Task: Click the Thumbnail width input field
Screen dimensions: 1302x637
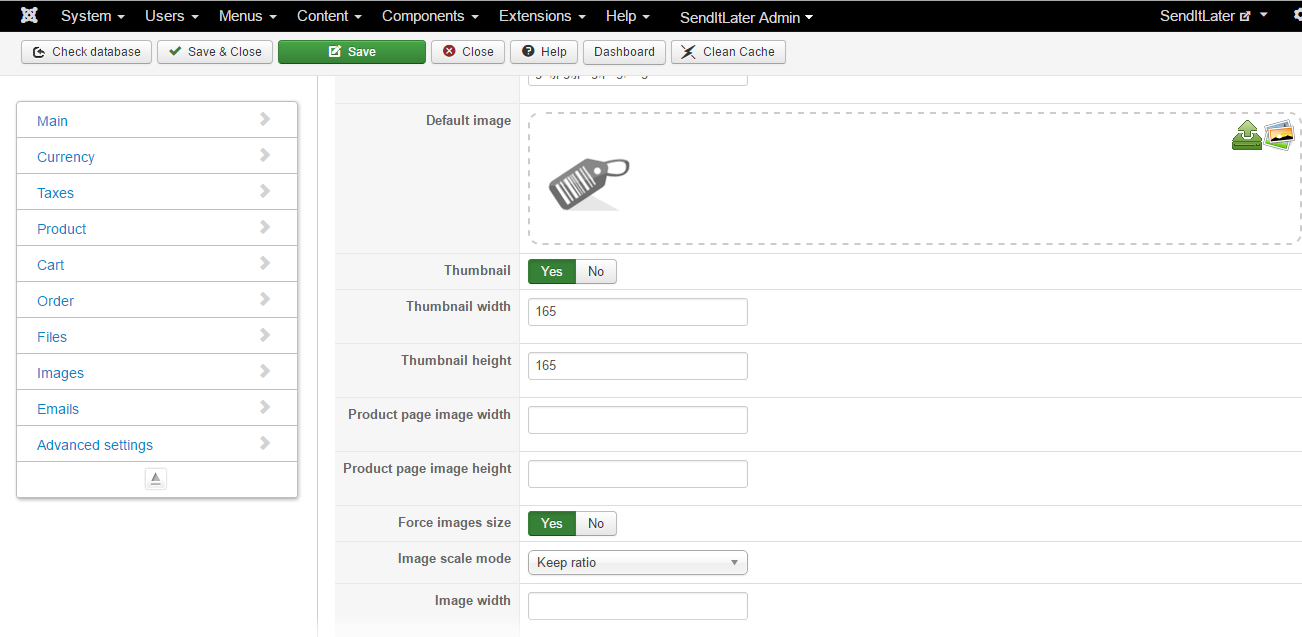Action: click(x=638, y=312)
